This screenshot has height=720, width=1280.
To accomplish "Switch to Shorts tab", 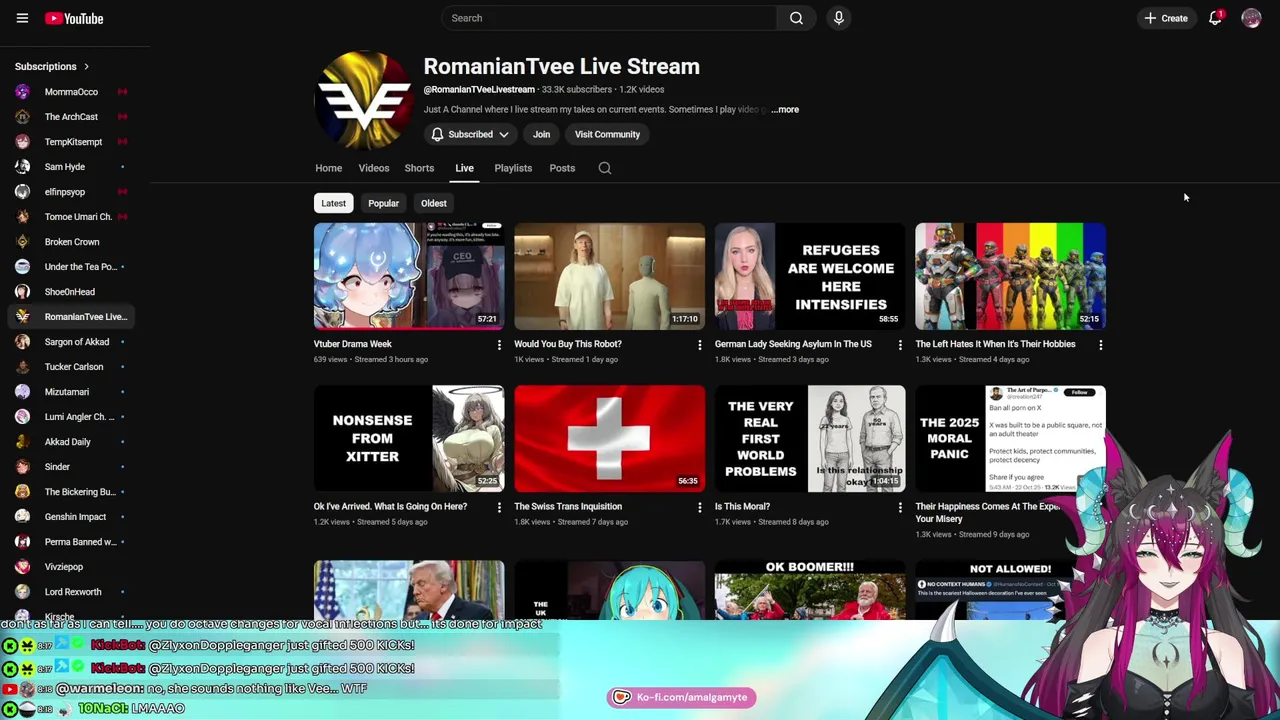I will [x=419, y=168].
